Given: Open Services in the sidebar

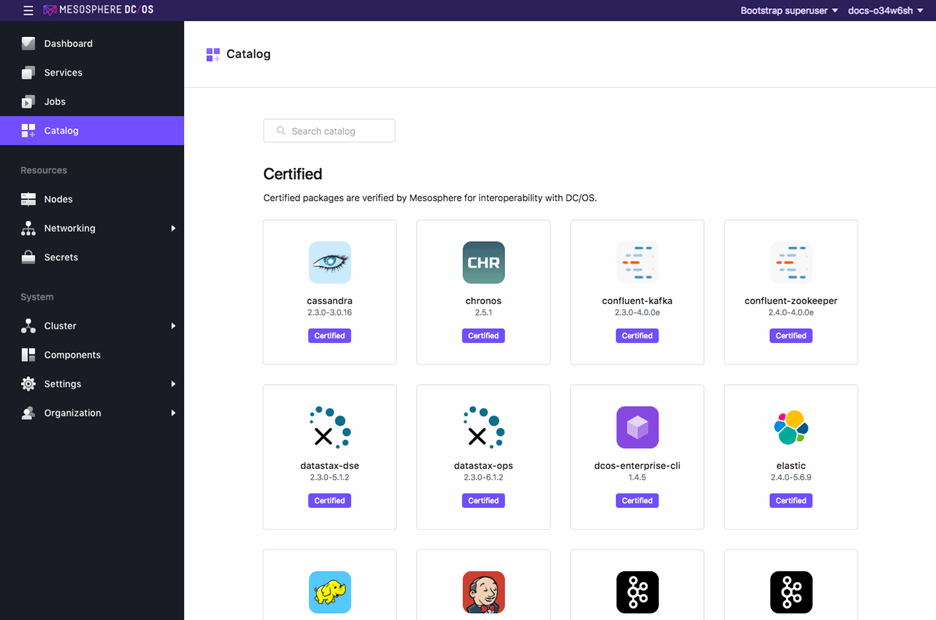Looking at the screenshot, I should point(63,73).
